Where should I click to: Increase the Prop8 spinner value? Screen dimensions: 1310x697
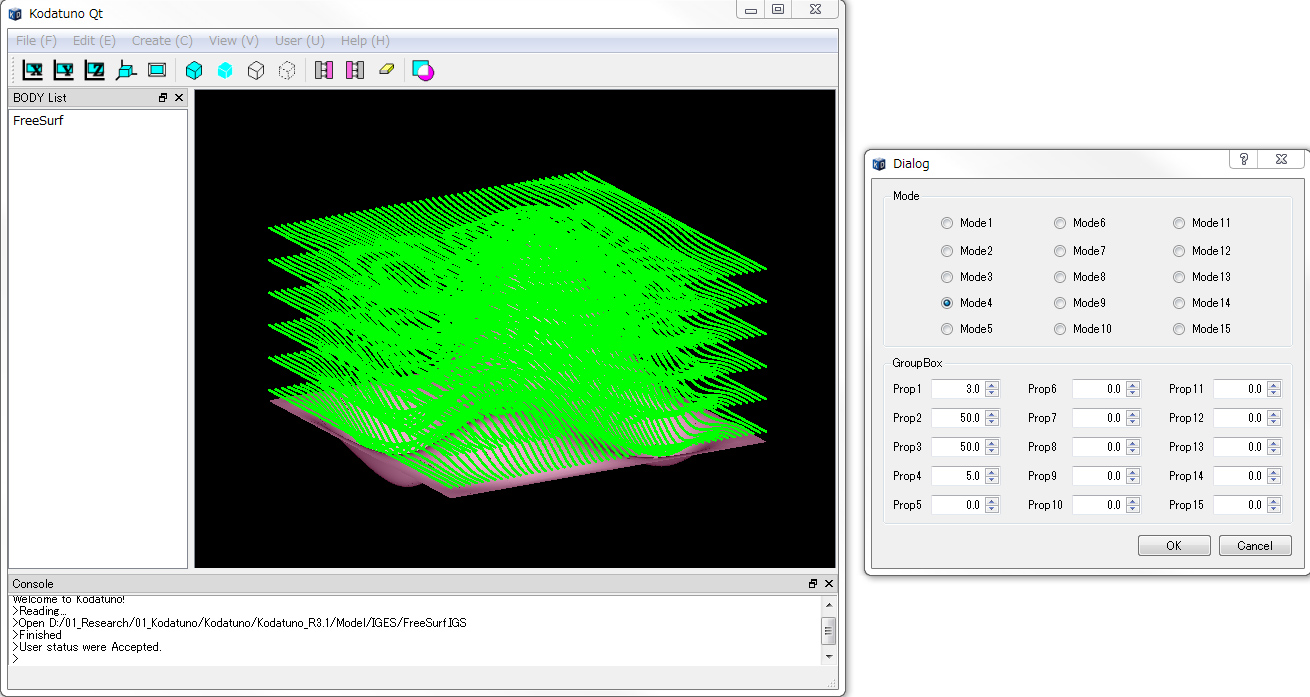click(x=1132, y=443)
